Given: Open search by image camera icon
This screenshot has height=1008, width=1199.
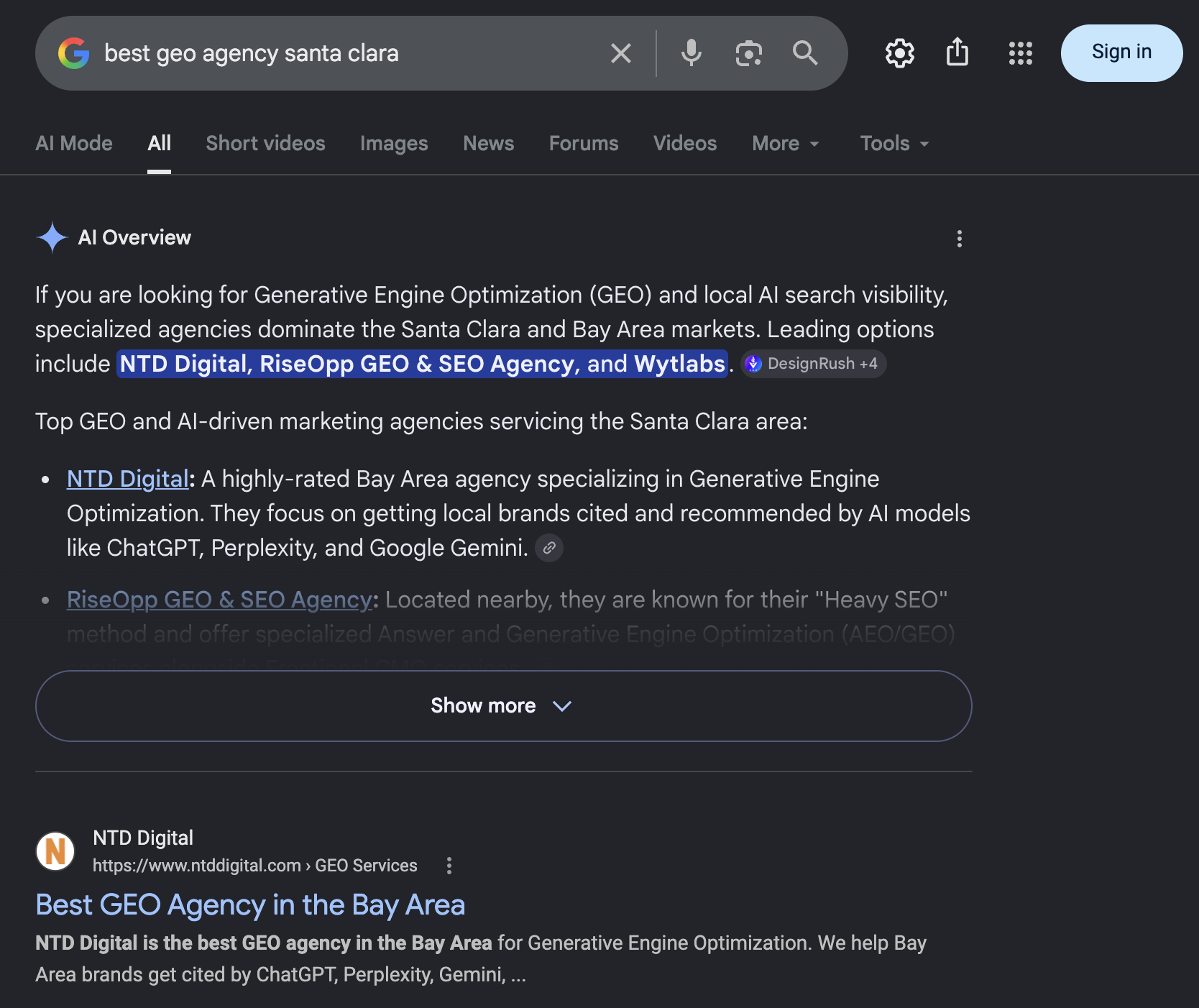Looking at the screenshot, I should point(749,53).
